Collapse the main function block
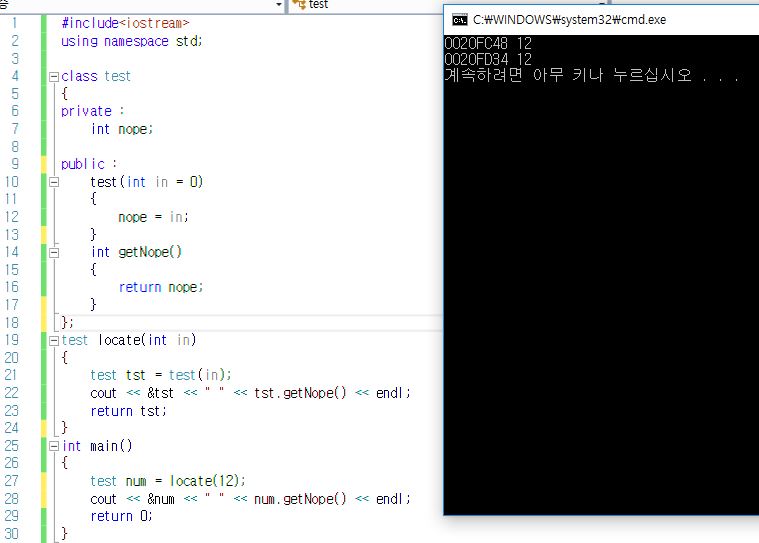The width and height of the screenshot is (759, 543). pyautogui.click(x=53, y=446)
